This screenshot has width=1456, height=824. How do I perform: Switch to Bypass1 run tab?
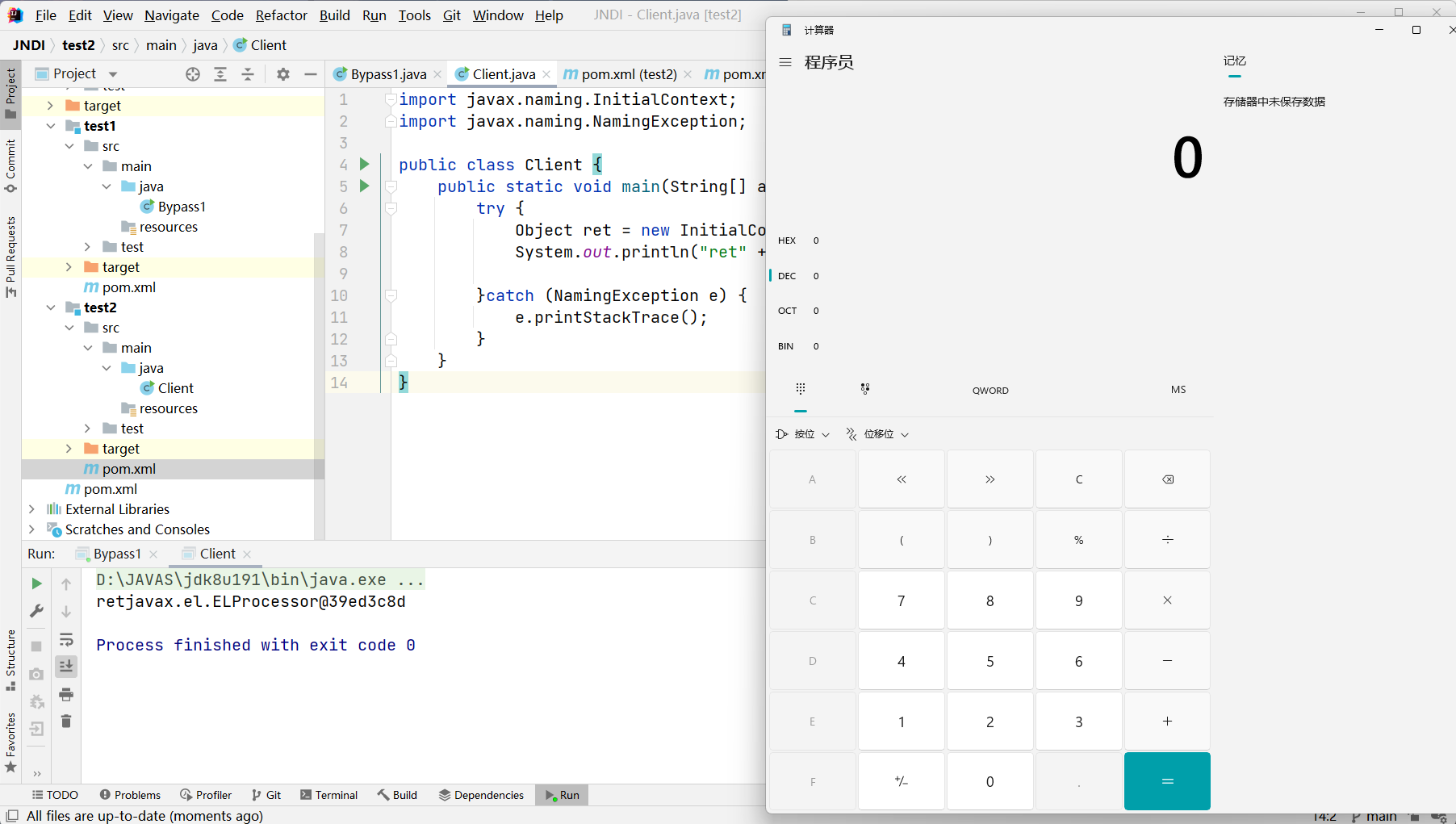coord(116,554)
